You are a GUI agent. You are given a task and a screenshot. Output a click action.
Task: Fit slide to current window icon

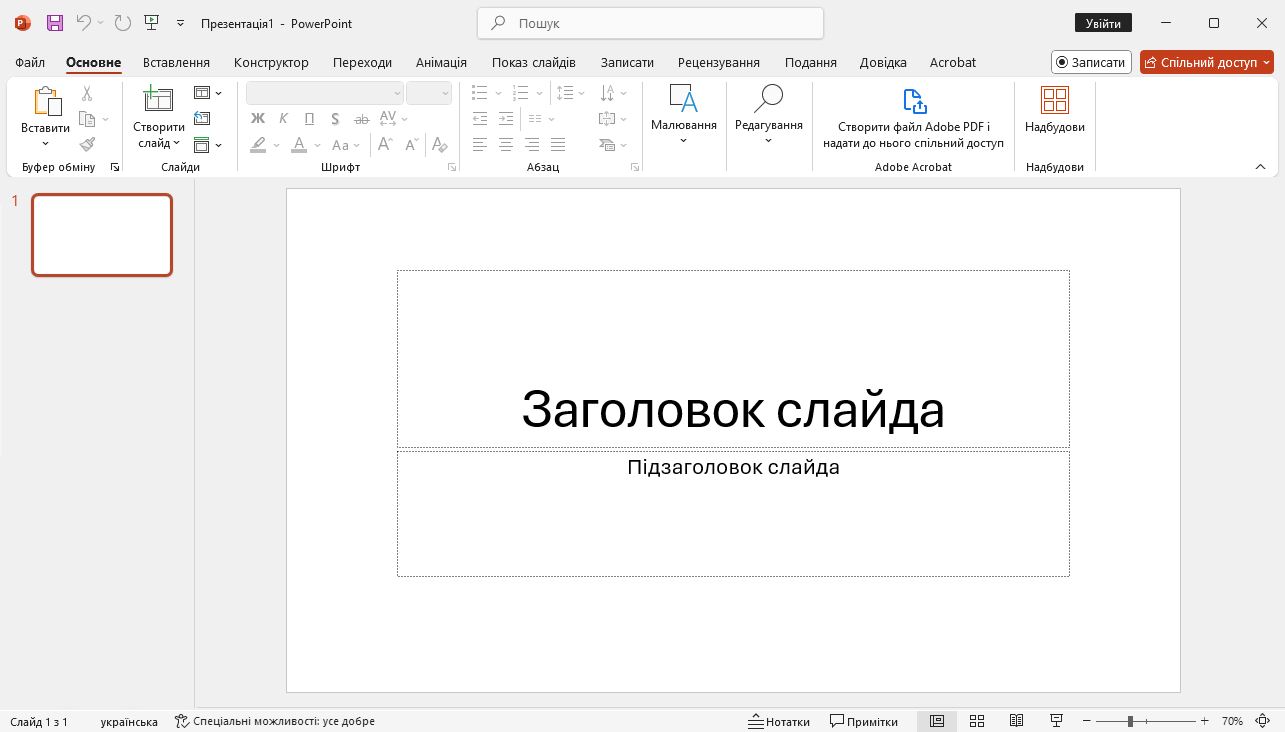pos(1261,721)
